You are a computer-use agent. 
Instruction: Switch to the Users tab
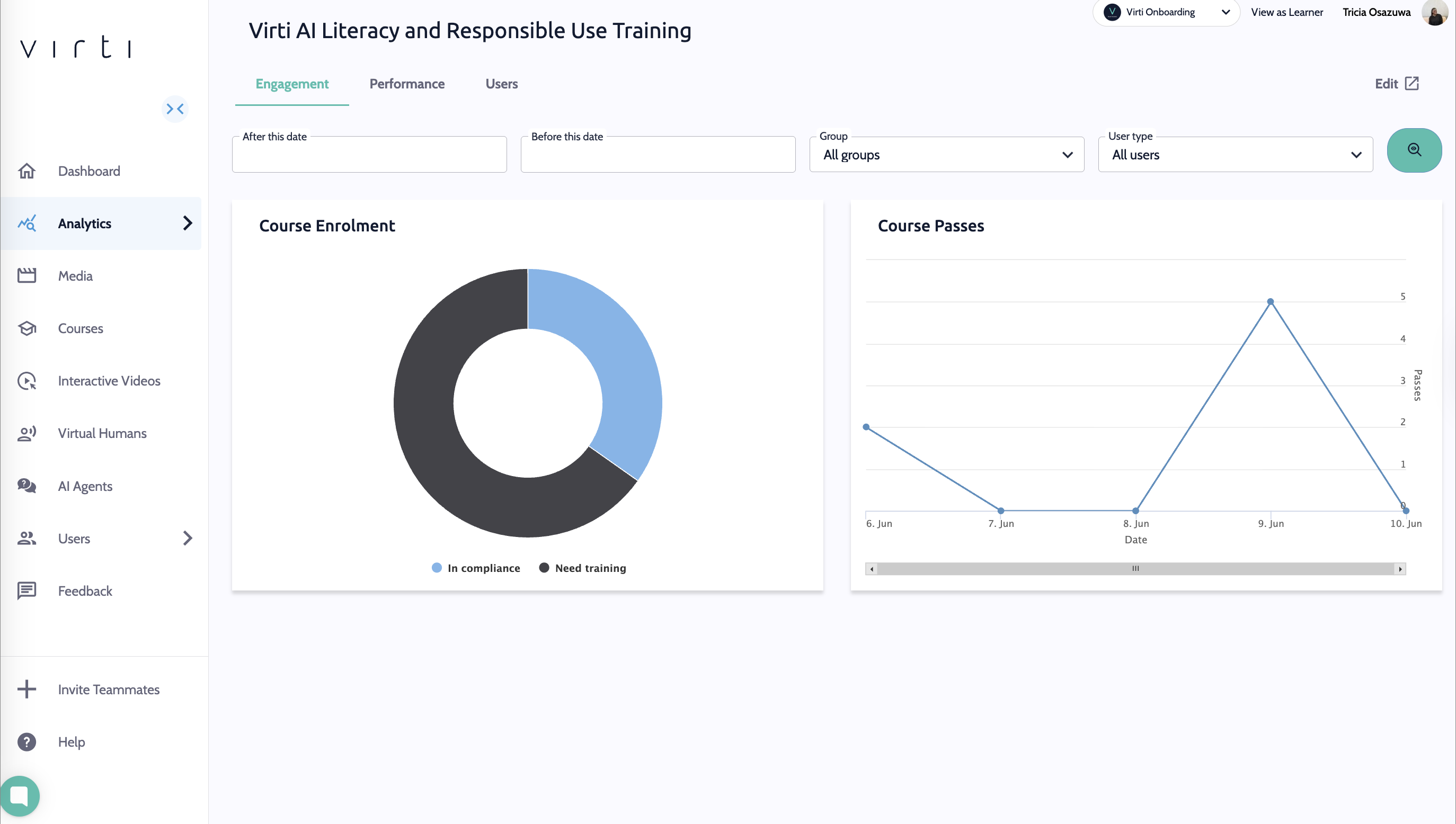click(x=501, y=84)
